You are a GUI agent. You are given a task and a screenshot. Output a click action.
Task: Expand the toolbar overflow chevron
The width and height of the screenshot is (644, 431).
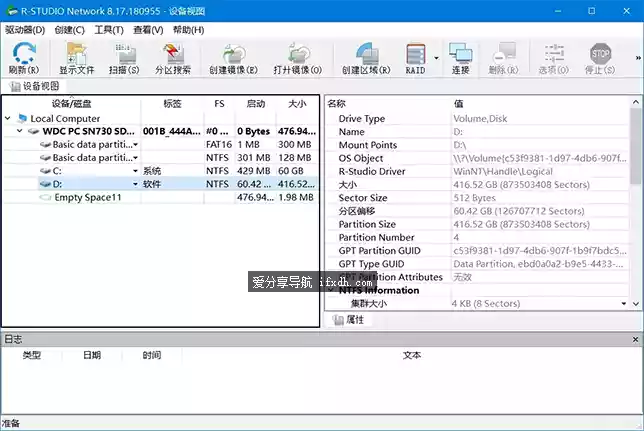point(638,58)
